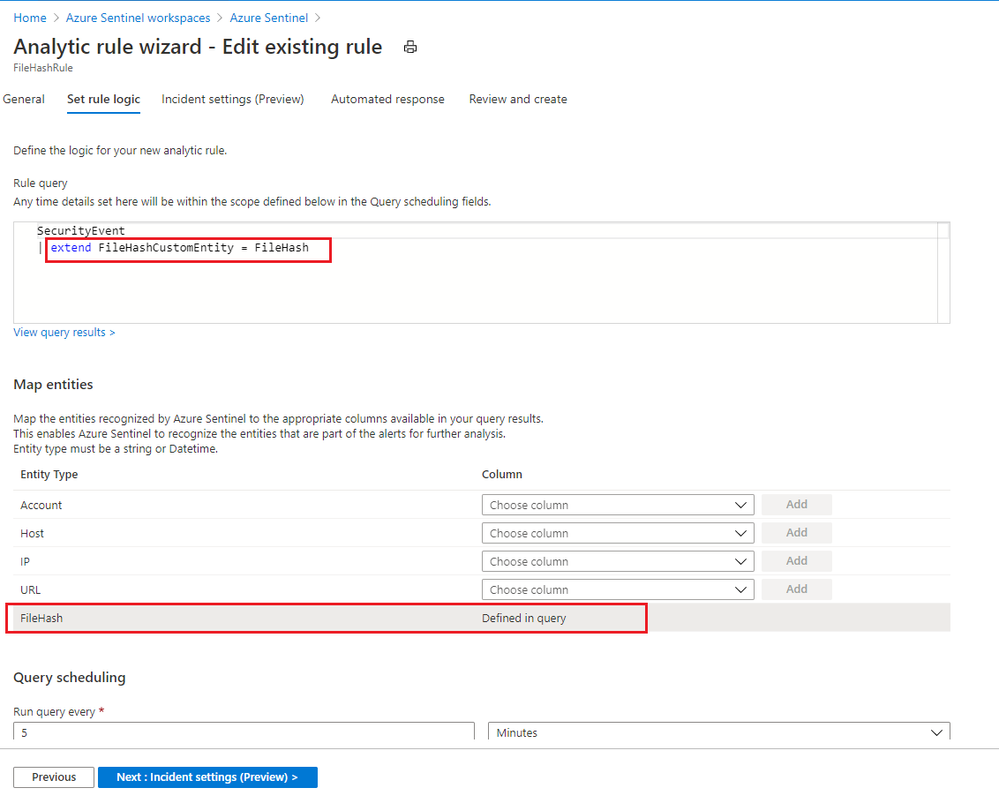This screenshot has height=795, width=999.
Task: Go to Home breadcrumb
Action: tap(30, 18)
